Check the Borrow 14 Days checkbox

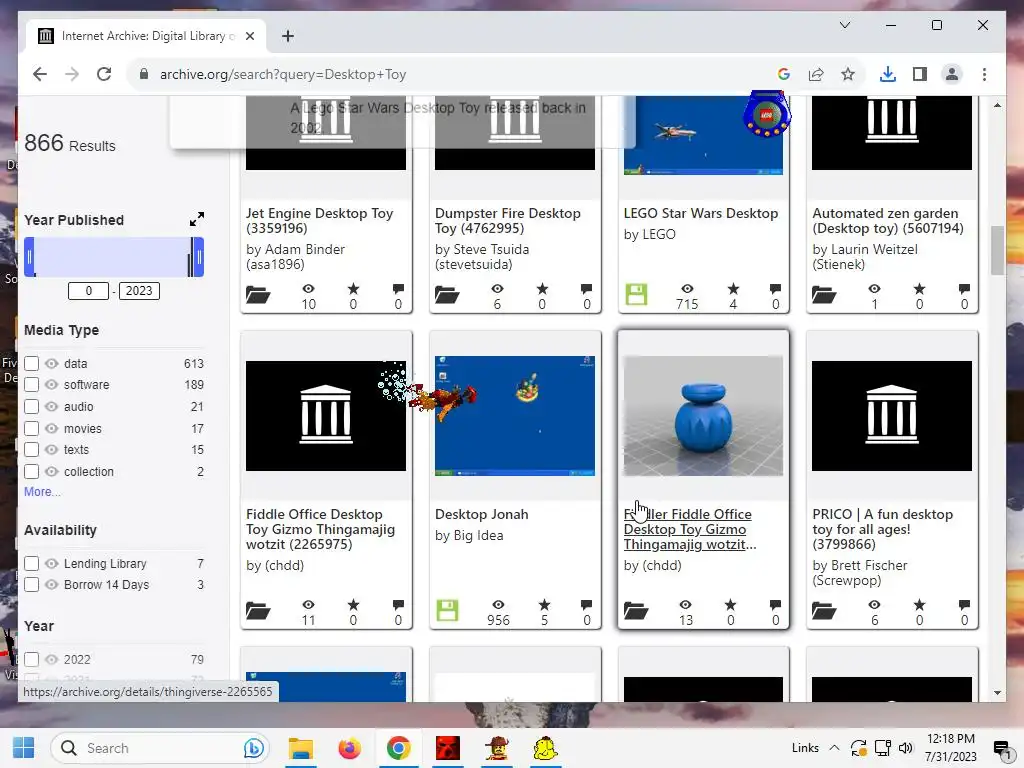point(31,584)
